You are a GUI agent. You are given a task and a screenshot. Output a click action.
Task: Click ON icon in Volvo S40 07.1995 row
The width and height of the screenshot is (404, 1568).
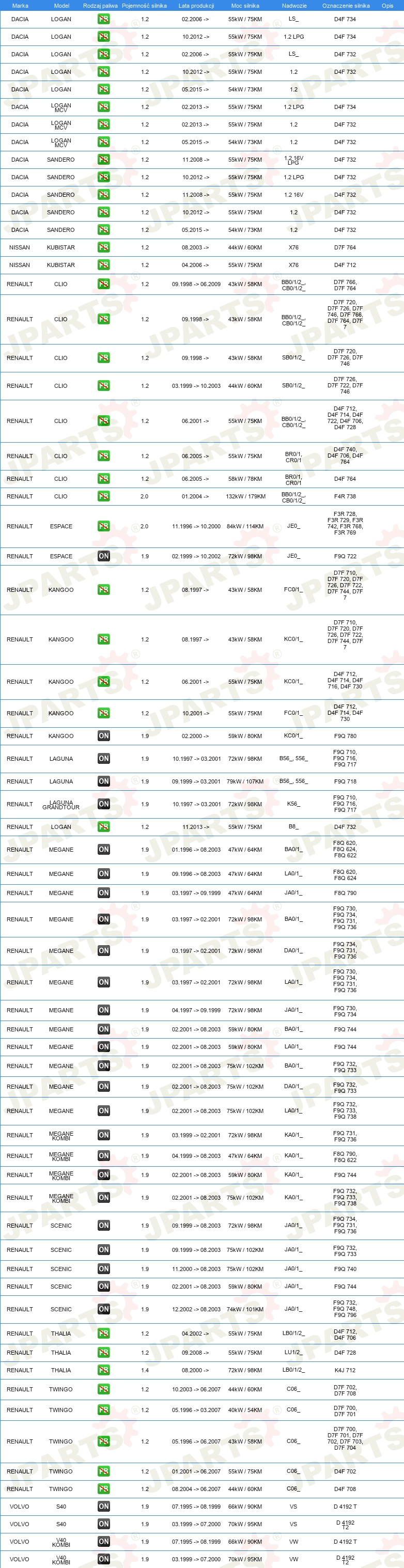(x=103, y=1507)
